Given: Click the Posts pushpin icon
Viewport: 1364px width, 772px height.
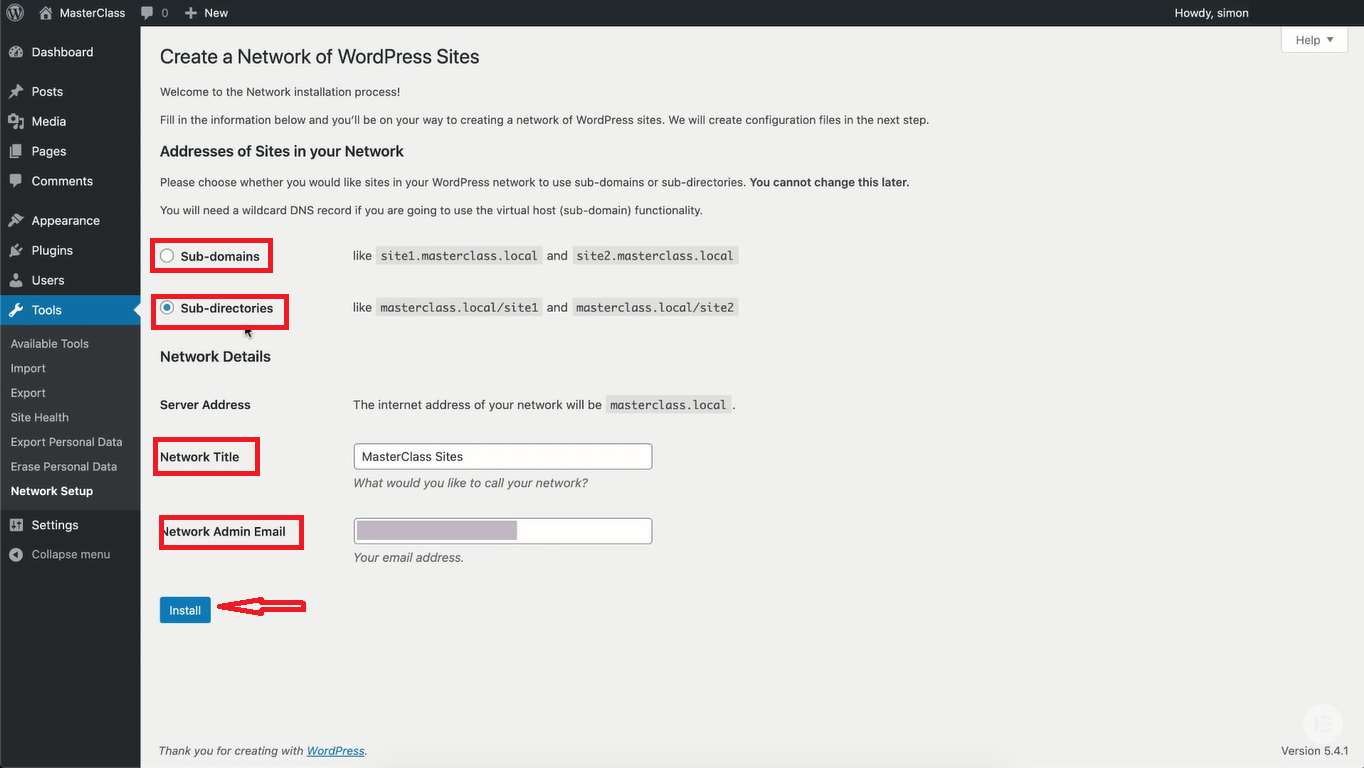Looking at the screenshot, I should tap(16, 91).
